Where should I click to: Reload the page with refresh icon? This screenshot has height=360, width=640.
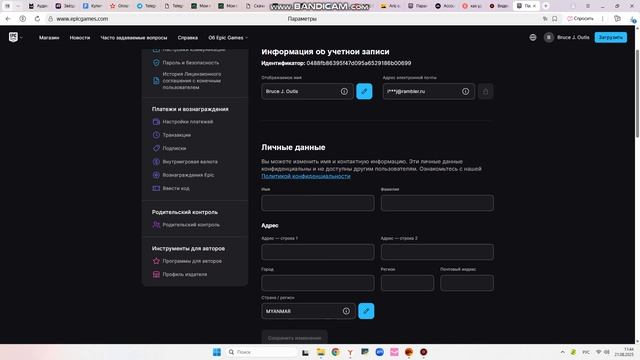(x=37, y=19)
